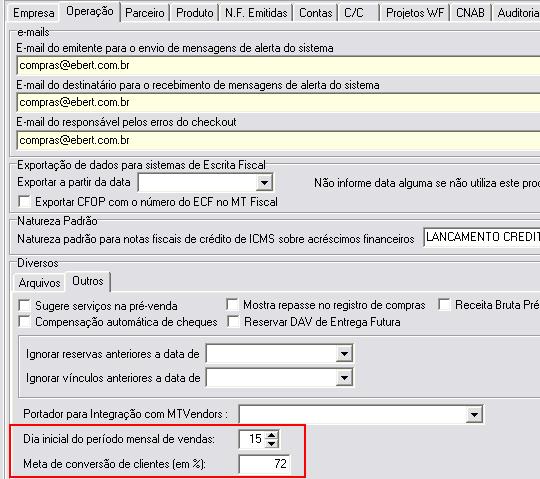
Task: Open the Auditoria tab
Action: [517, 13]
